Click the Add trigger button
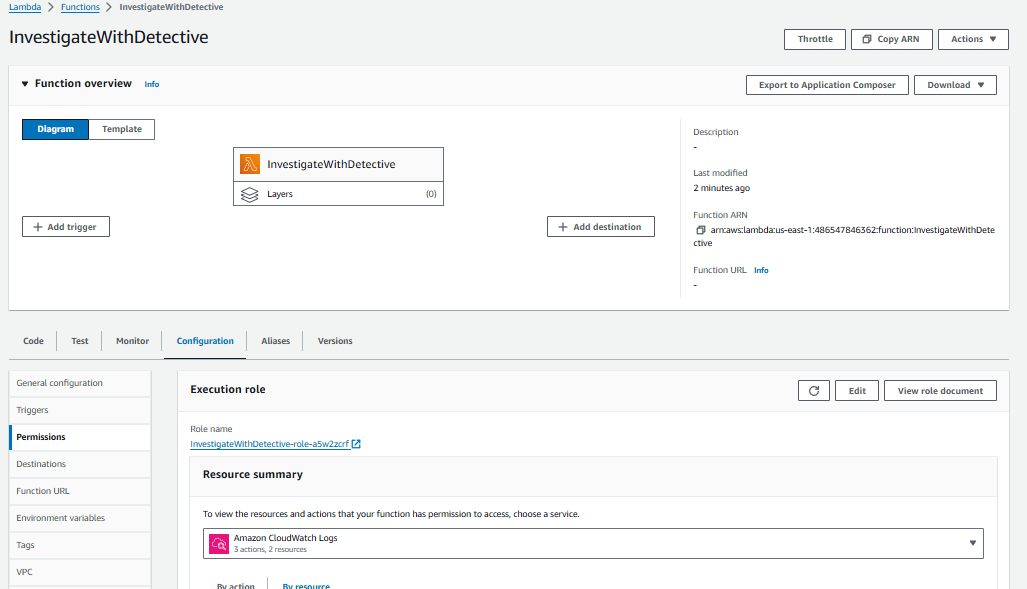This screenshot has height=589, width=1027. pyautogui.click(x=65, y=227)
